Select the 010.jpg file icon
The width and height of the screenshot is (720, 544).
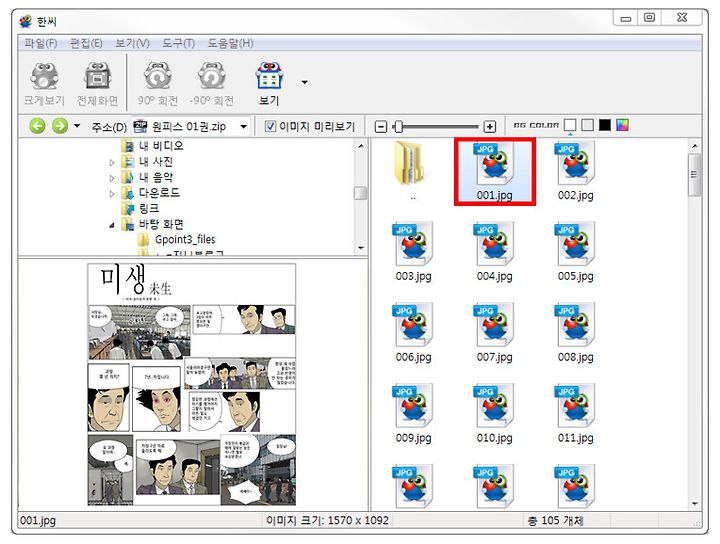coord(494,406)
